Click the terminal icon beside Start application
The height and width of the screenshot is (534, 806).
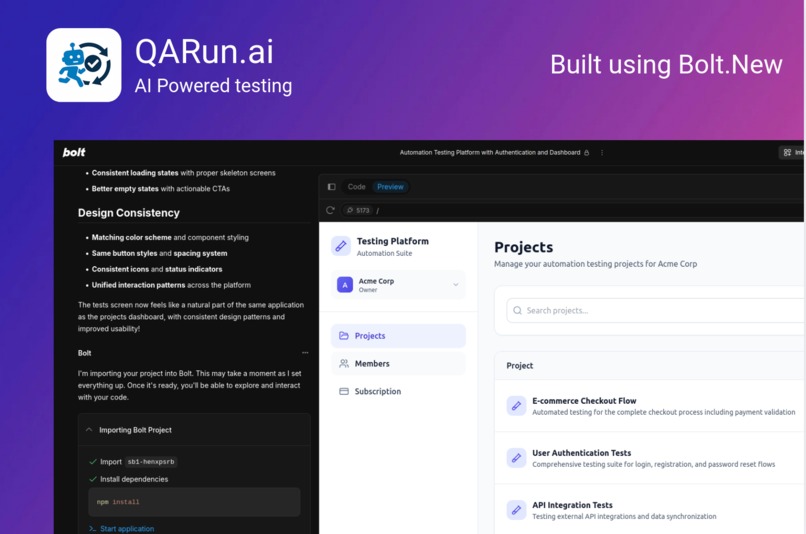92,528
